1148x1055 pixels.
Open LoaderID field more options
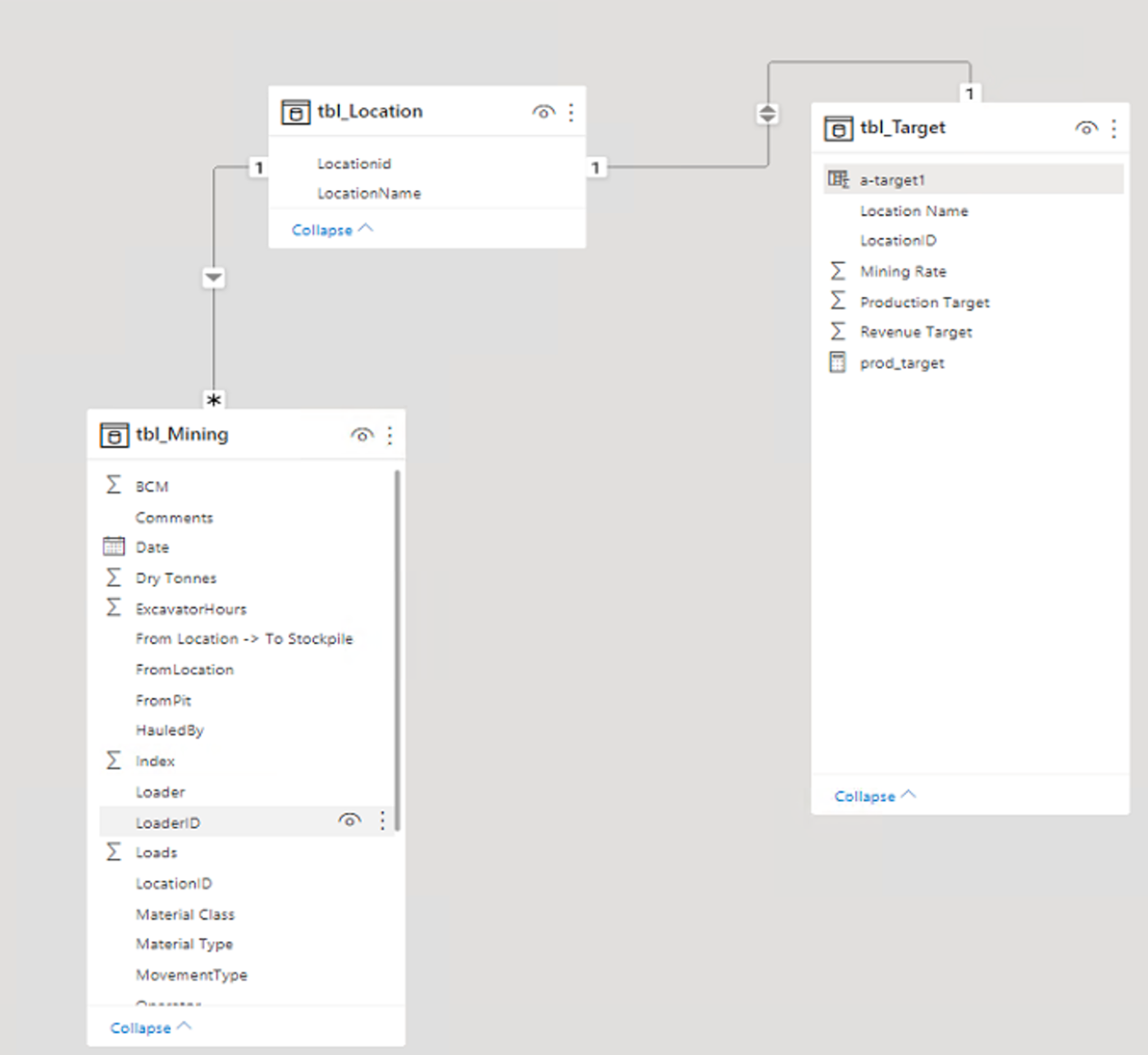(x=382, y=820)
